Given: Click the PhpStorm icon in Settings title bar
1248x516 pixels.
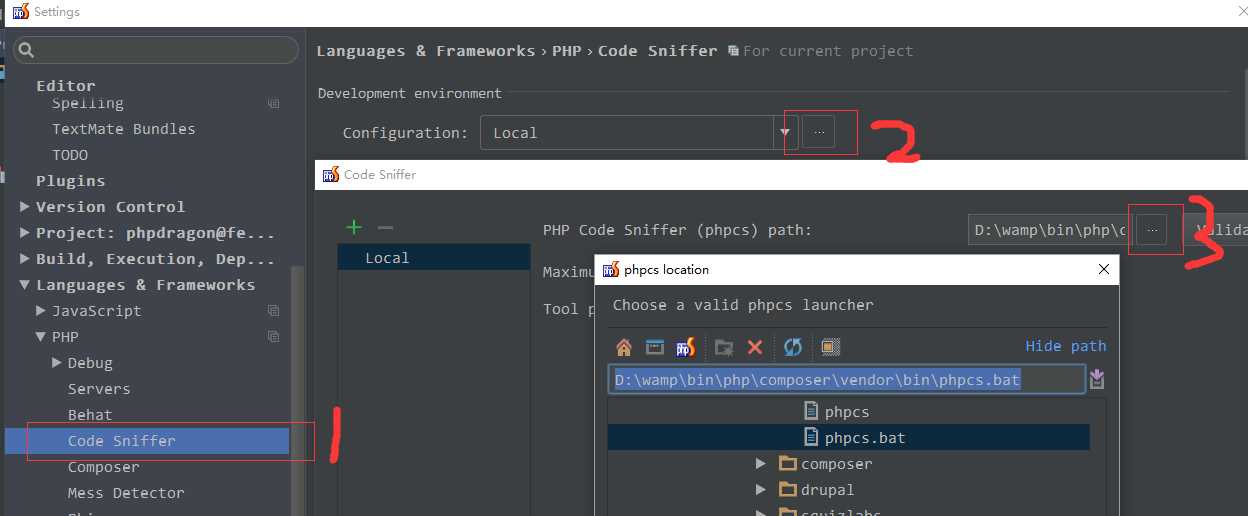Looking at the screenshot, I should [x=19, y=12].
